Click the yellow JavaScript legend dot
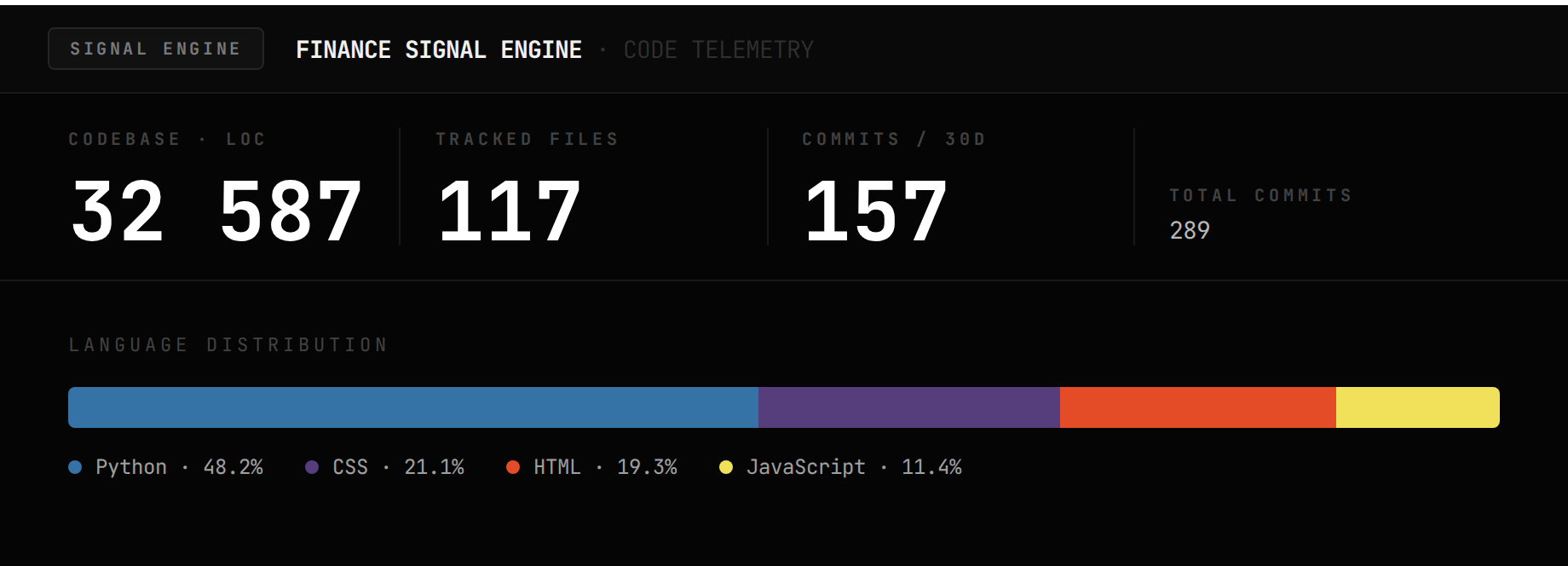 click(x=726, y=467)
